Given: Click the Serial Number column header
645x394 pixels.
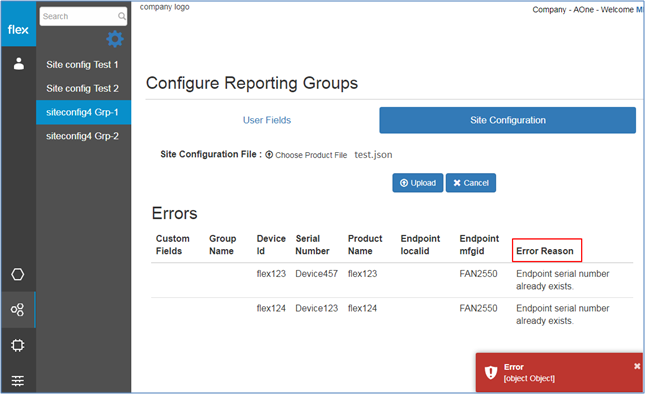Looking at the screenshot, I should pos(312,245).
